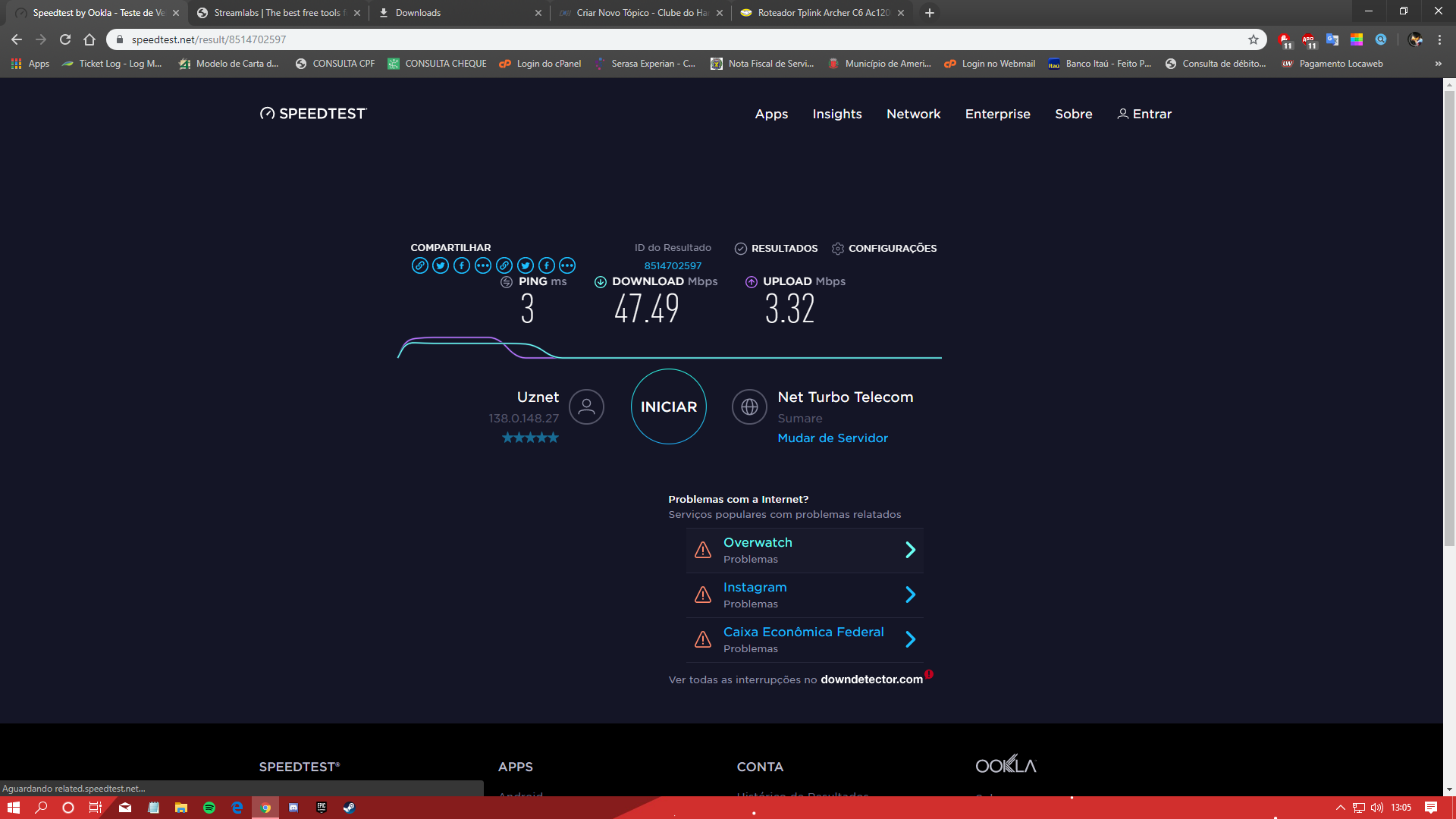Click the Speedtest logo in the header
Screen dimensions: 1456x819
[313, 114]
